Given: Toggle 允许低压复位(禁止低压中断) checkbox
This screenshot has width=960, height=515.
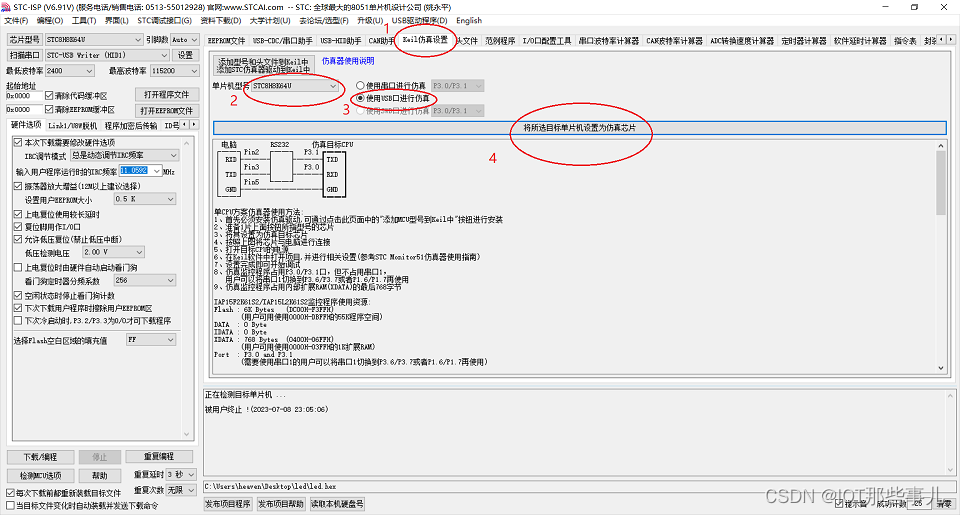Looking at the screenshot, I should [x=18, y=239].
